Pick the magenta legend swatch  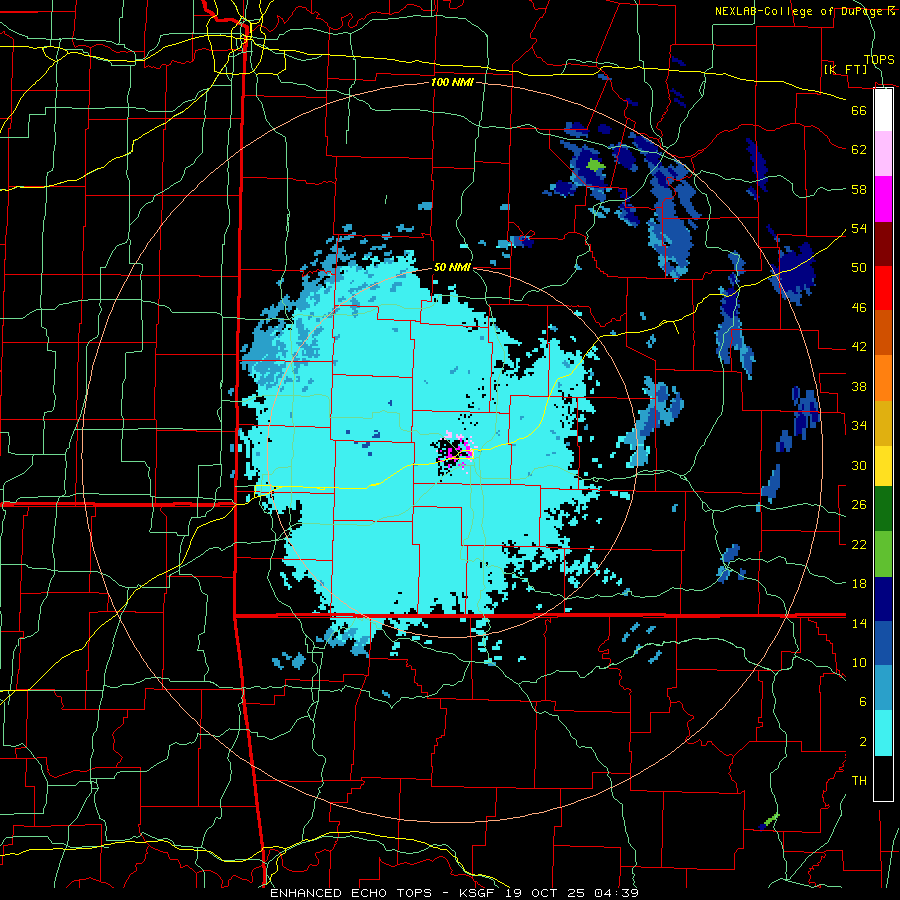click(x=883, y=199)
